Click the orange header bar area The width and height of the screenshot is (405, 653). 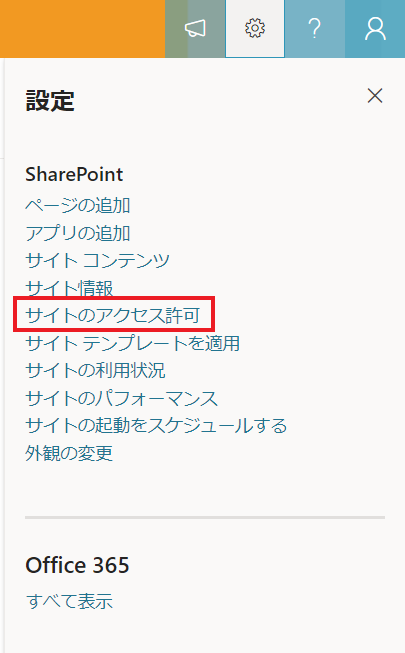(82, 29)
